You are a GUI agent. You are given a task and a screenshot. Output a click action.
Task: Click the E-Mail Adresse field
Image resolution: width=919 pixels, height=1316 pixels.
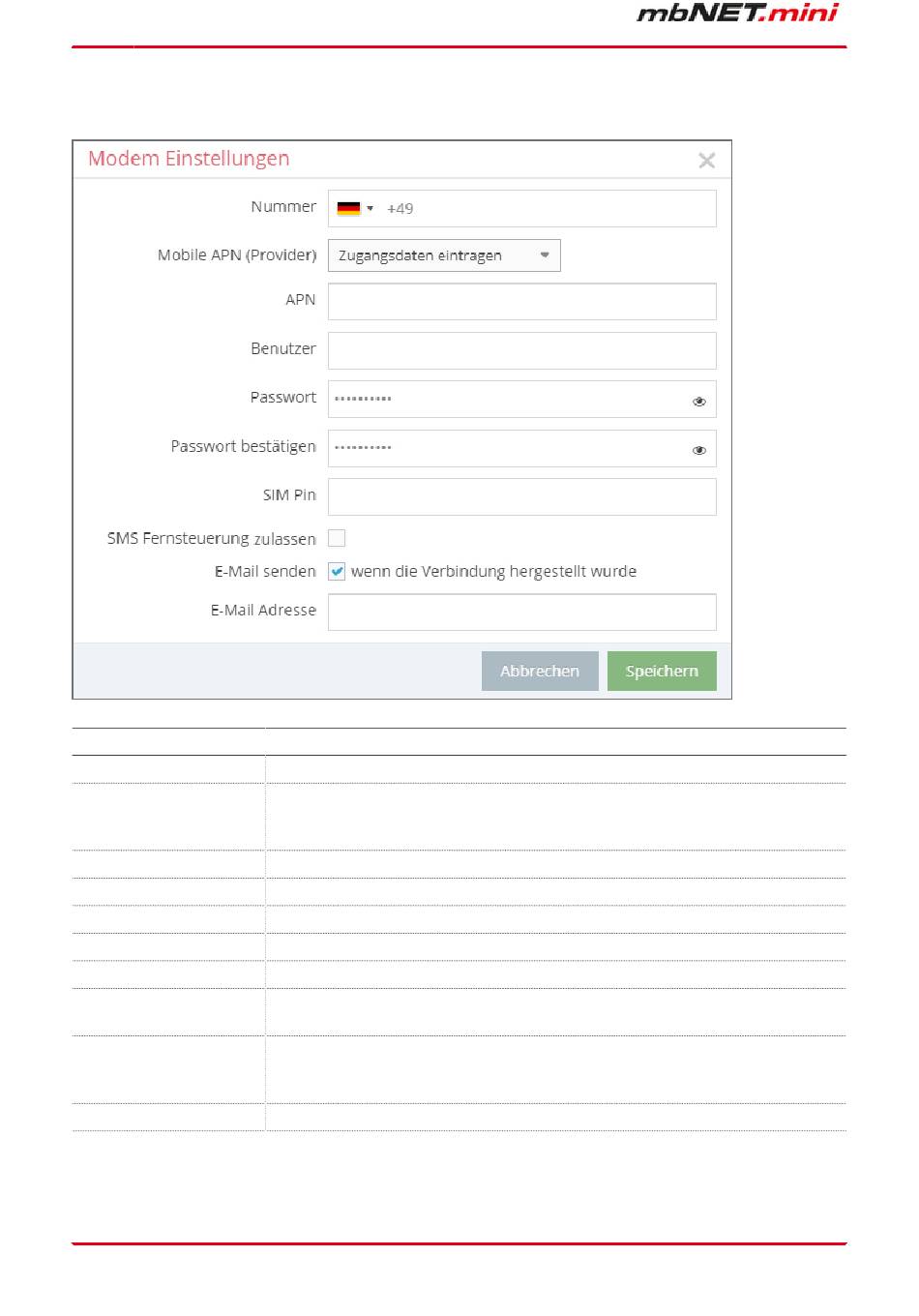(x=522, y=613)
